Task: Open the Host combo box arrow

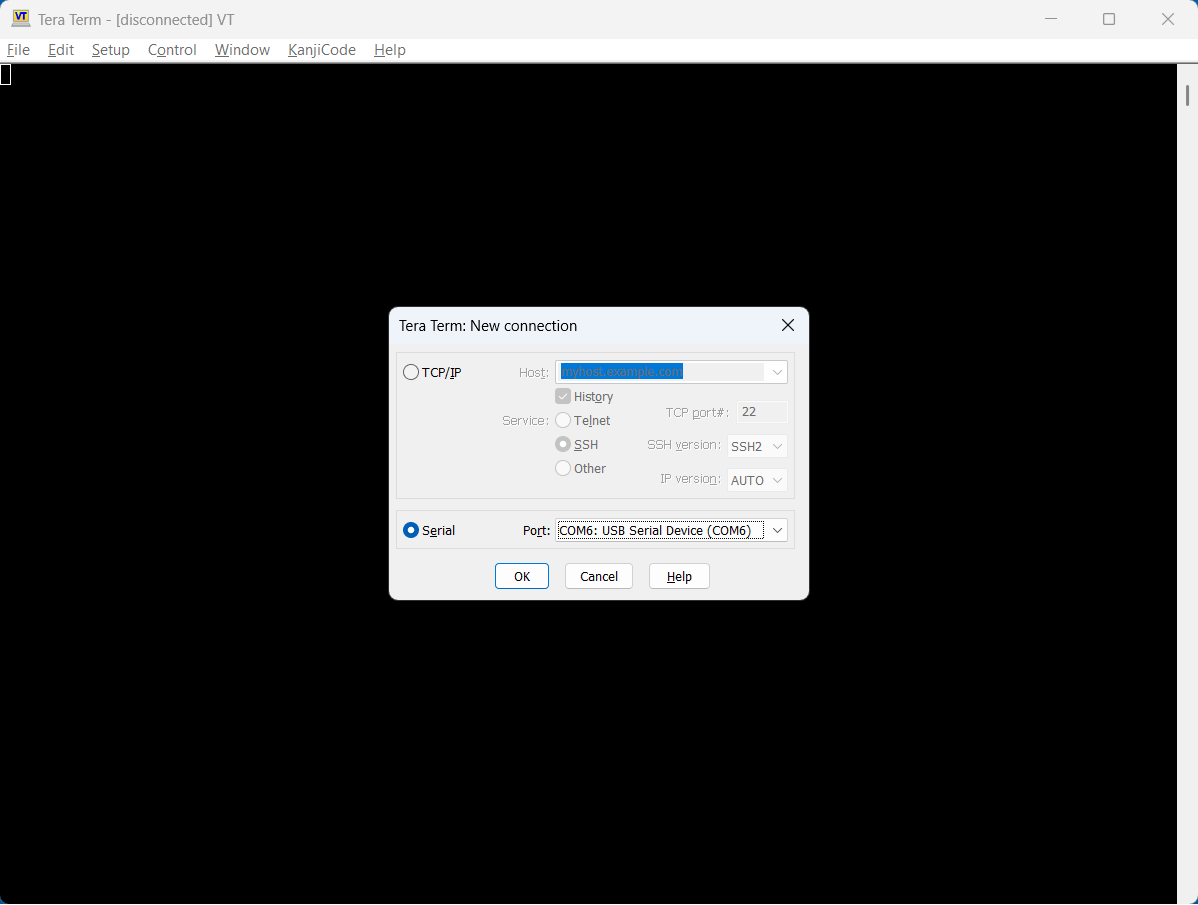Action: [x=777, y=372]
